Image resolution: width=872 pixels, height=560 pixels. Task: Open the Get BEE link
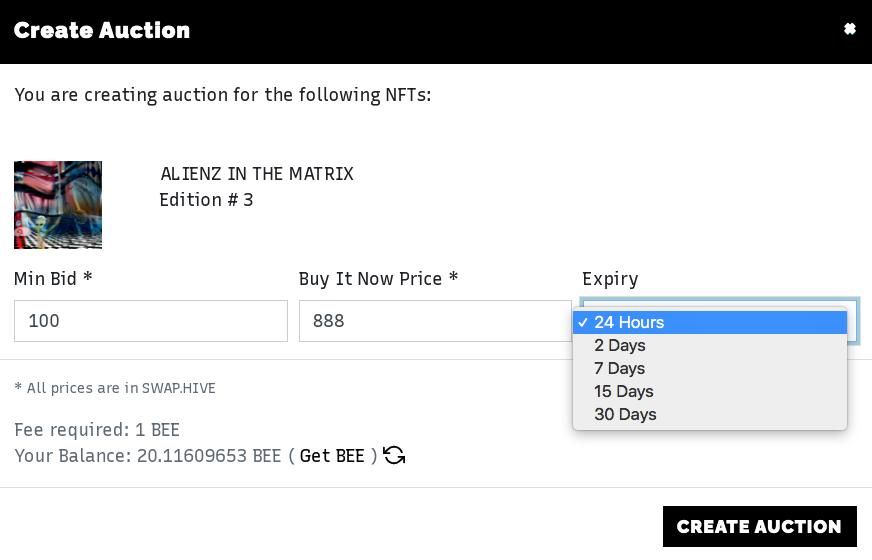332,456
